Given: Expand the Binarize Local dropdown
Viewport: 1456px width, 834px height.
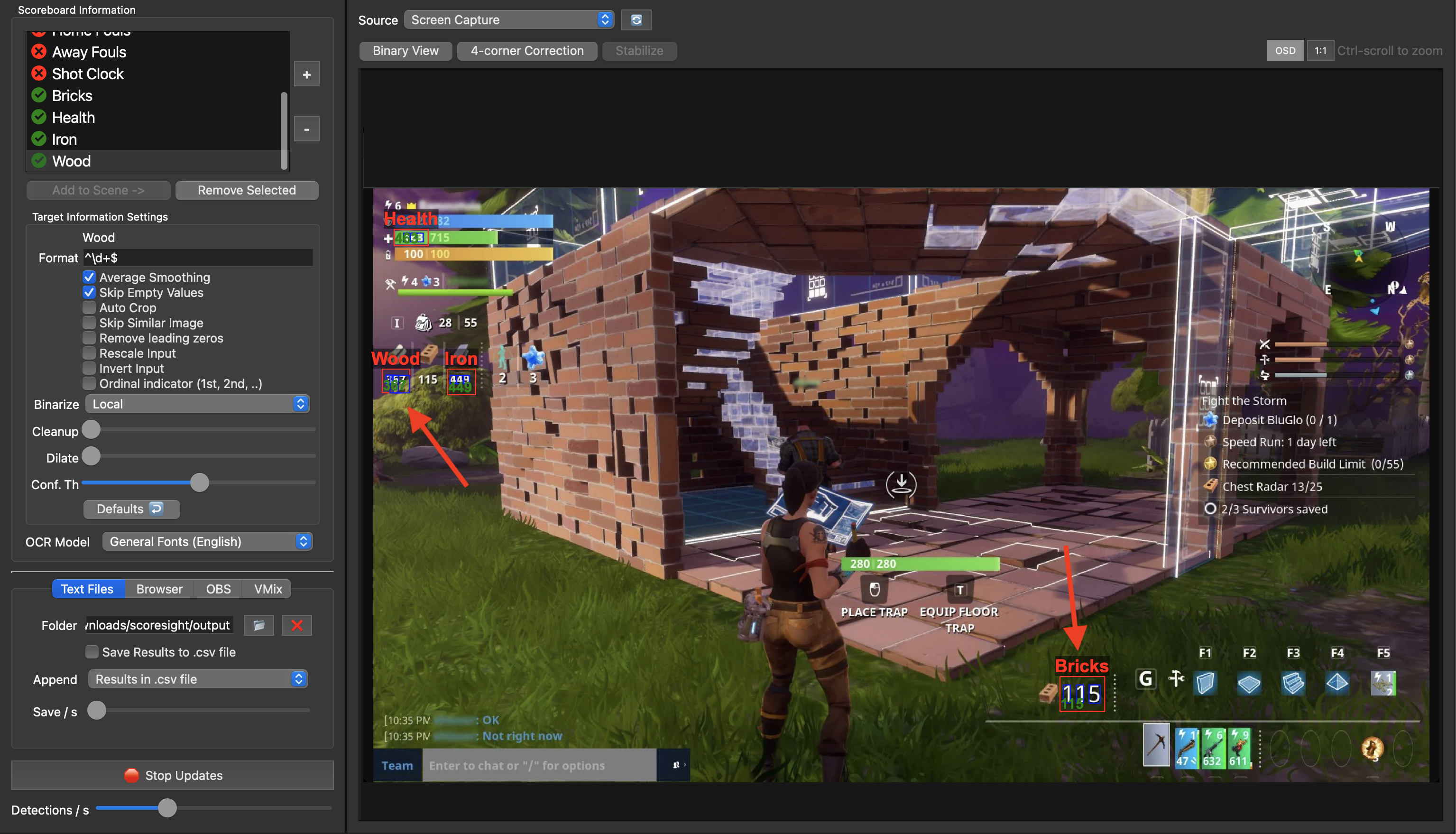Looking at the screenshot, I should click(x=197, y=404).
